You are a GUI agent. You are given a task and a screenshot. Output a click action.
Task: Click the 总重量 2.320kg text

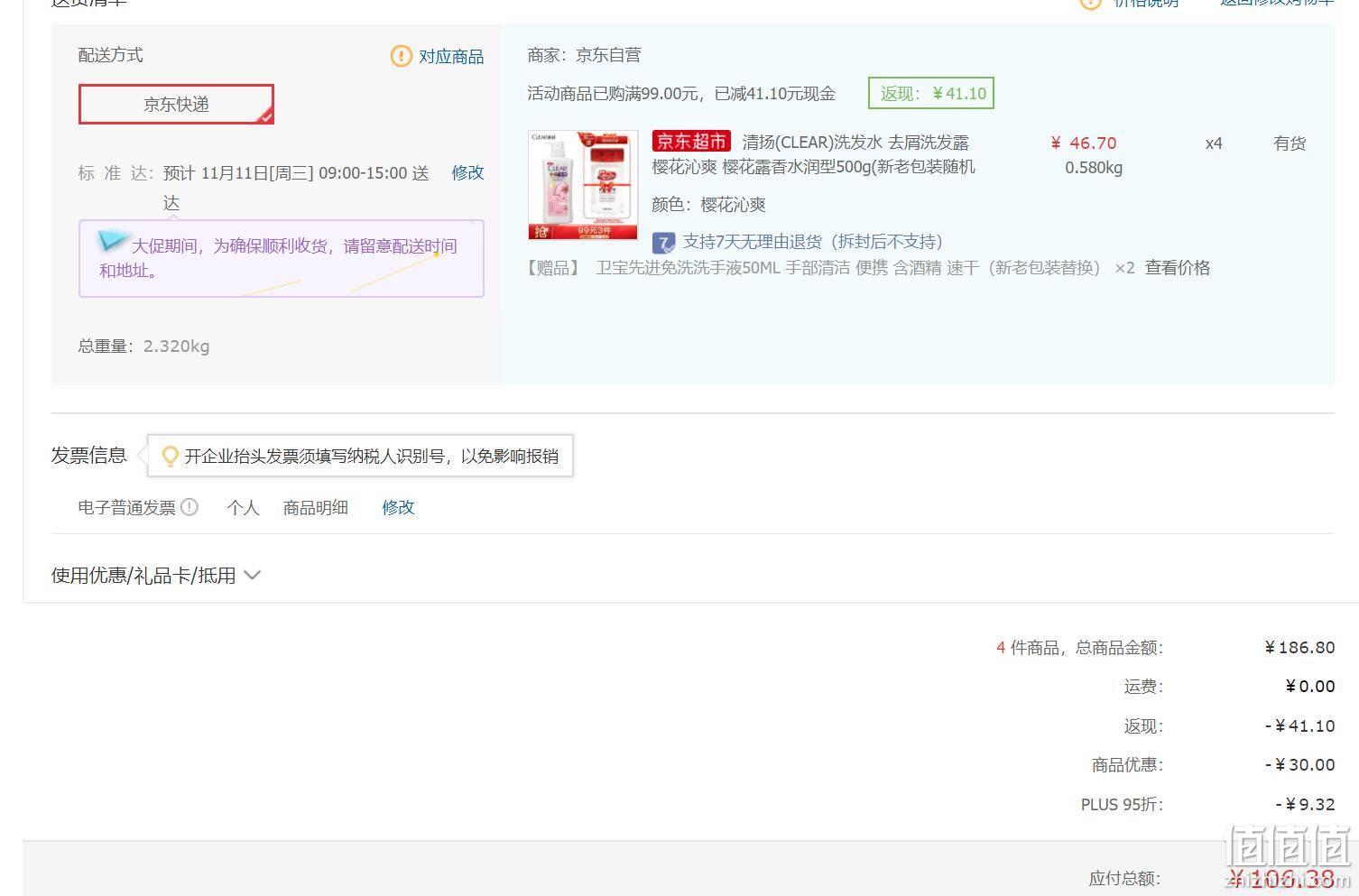(x=143, y=346)
